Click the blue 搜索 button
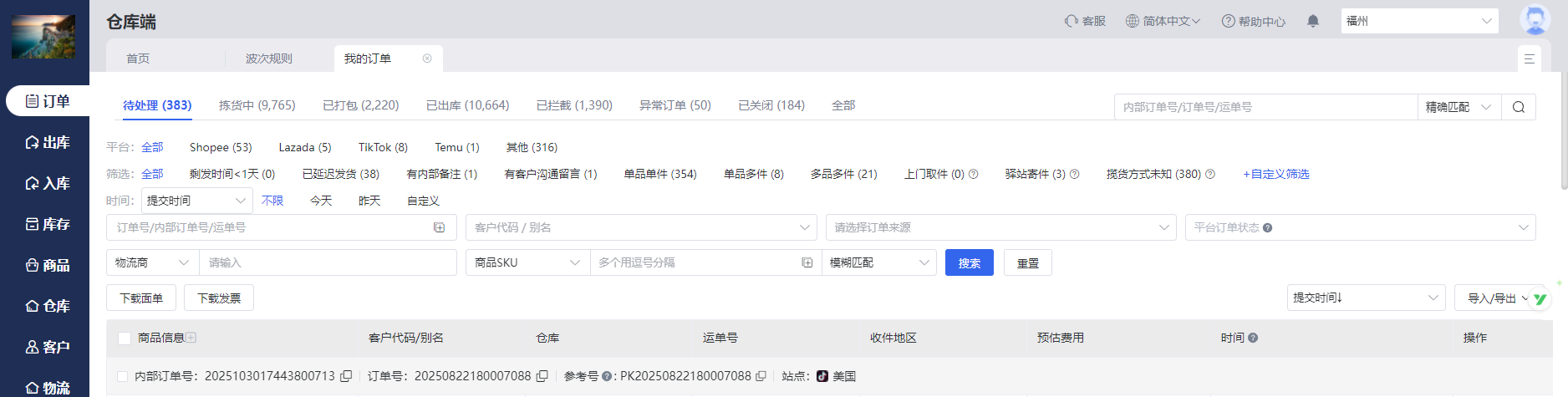The image size is (1568, 397). tap(970, 262)
